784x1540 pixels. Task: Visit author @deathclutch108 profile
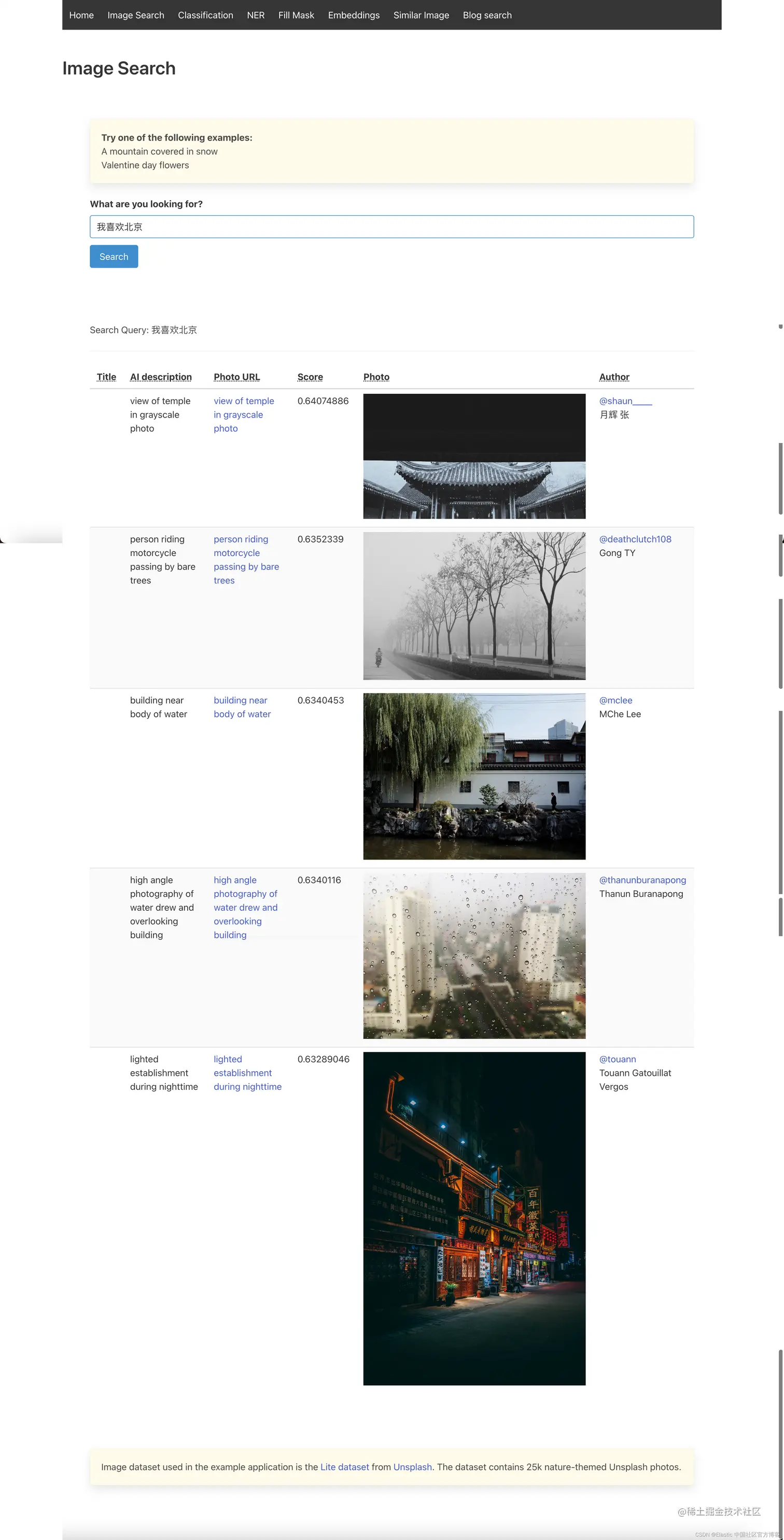coord(635,538)
